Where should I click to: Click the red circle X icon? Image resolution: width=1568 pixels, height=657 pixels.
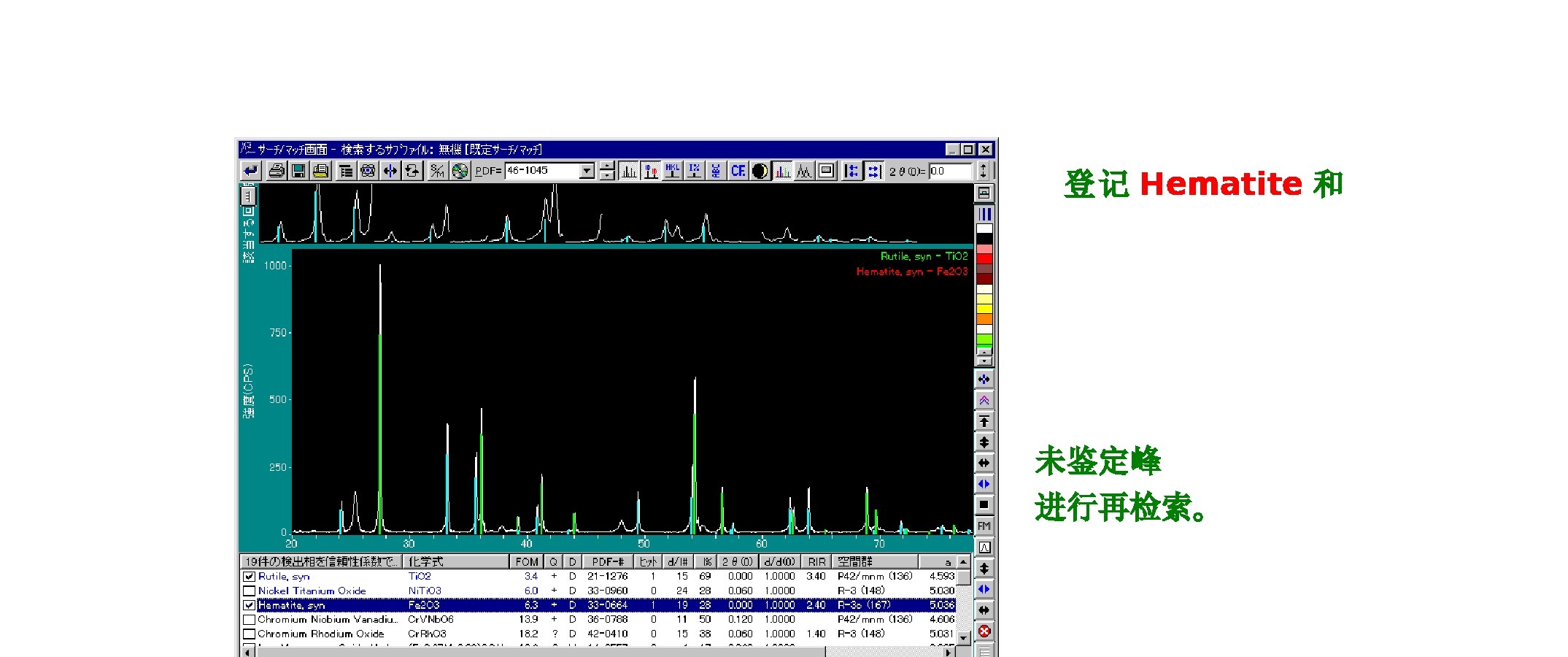click(984, 631)
